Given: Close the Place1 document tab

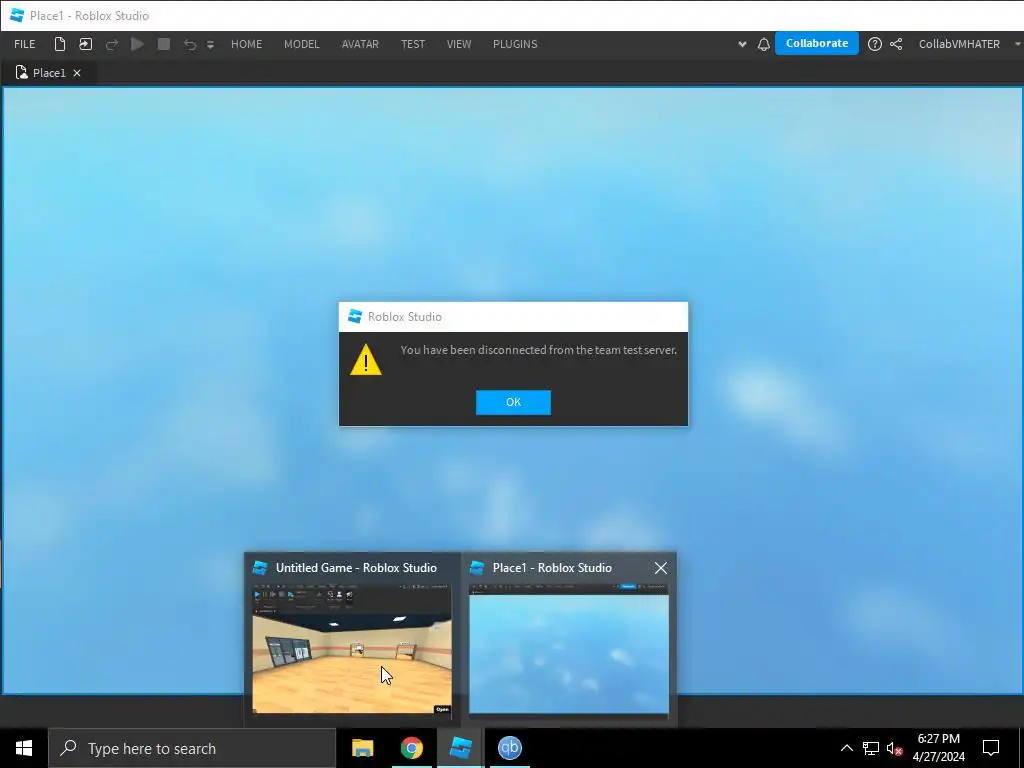Looking at the screenshot, I should click(77, 72).
